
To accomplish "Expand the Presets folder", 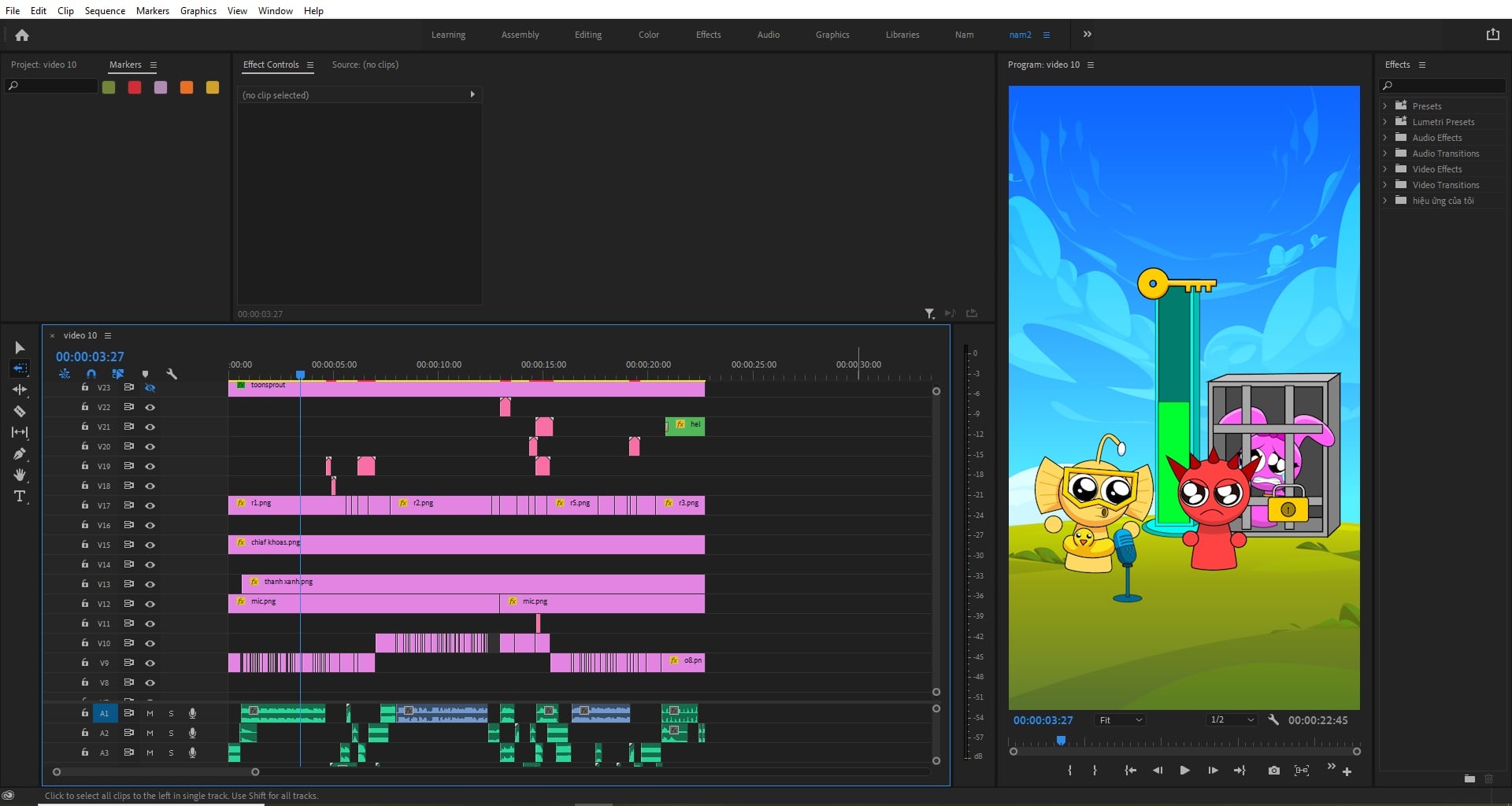I will [1385, 106].
